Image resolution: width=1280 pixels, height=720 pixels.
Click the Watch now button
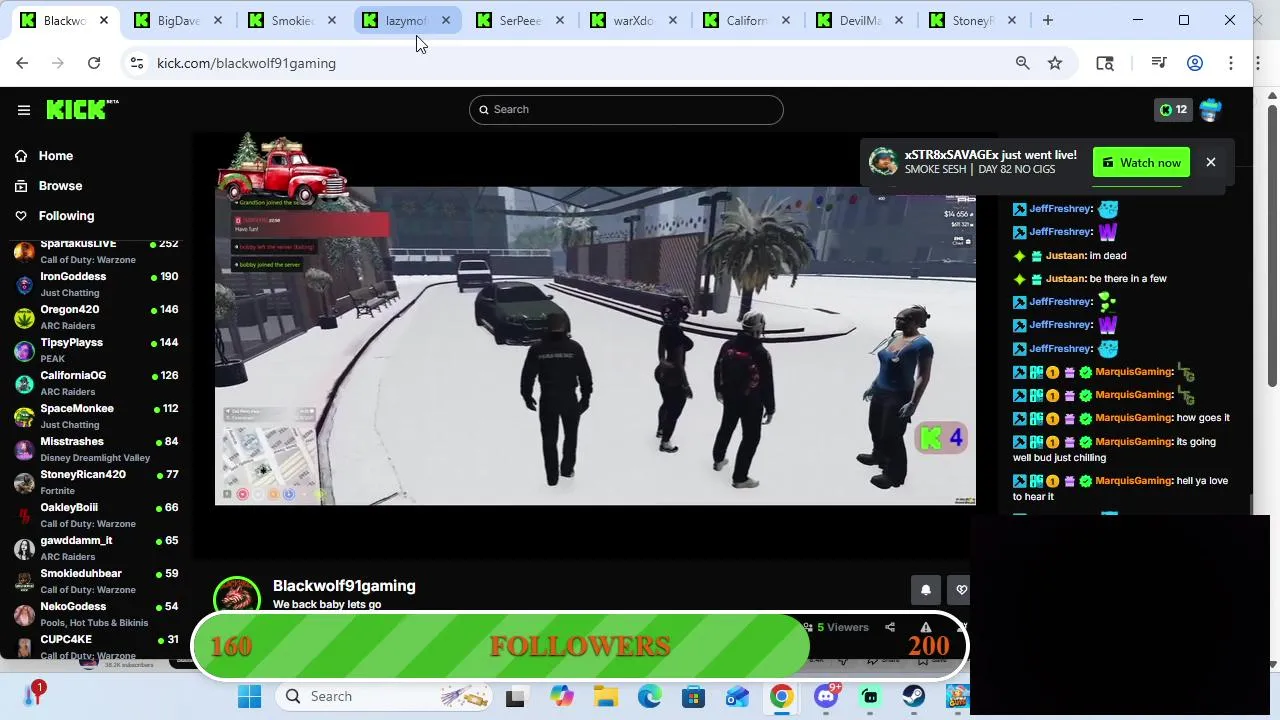point(1141,163)
